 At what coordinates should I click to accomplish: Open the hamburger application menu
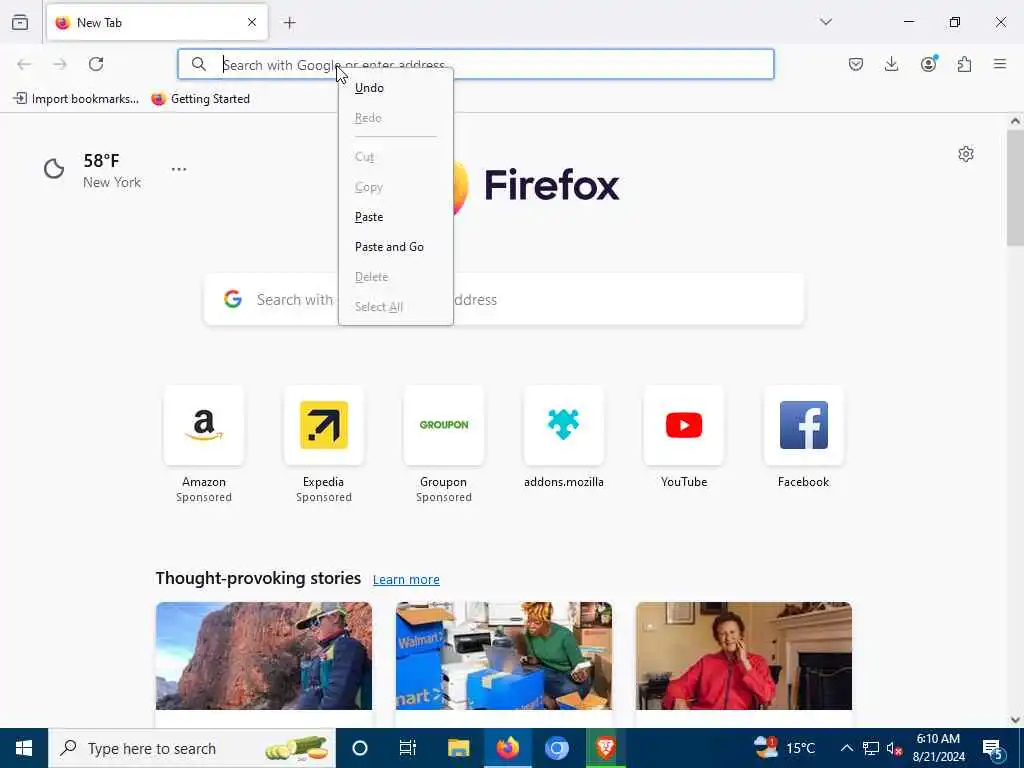pyautogui.click(x=1000, y=64)
